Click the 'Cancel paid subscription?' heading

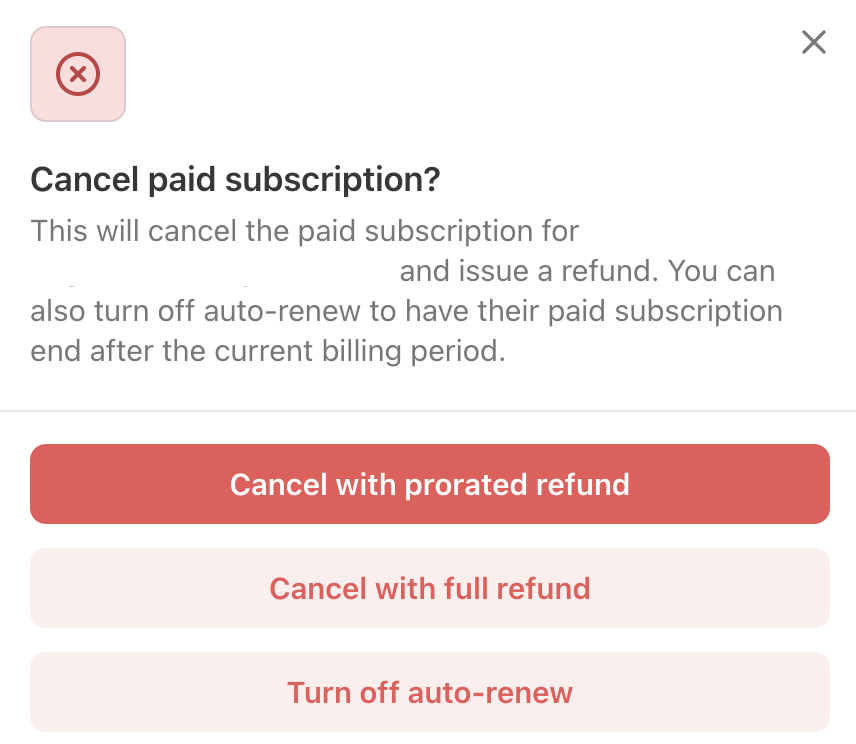point(235,180)
